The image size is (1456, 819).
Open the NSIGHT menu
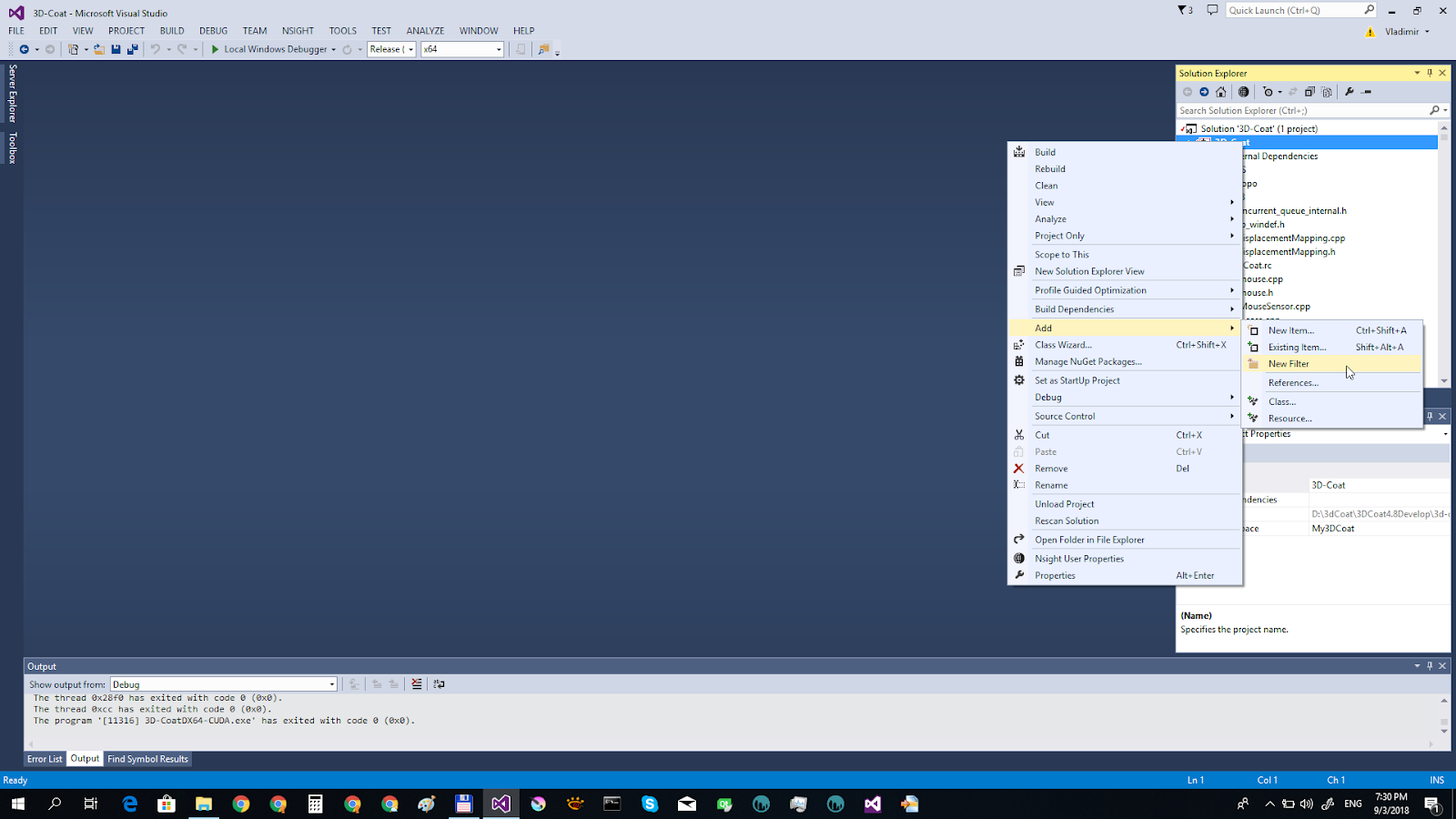[x=298, y=31]
